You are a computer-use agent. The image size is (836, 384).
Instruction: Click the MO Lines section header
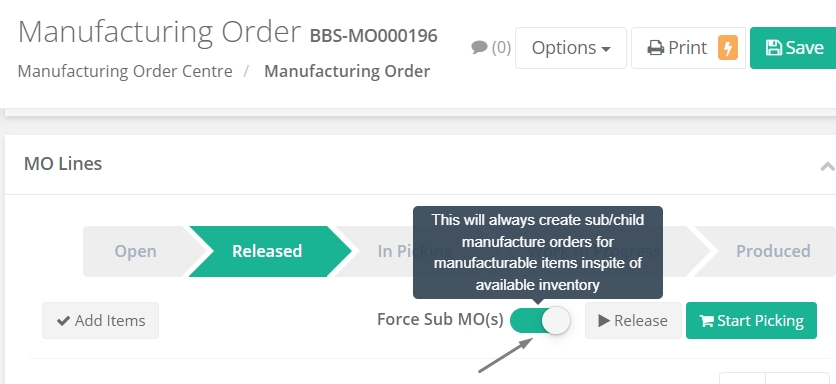[x=63, y=164]
